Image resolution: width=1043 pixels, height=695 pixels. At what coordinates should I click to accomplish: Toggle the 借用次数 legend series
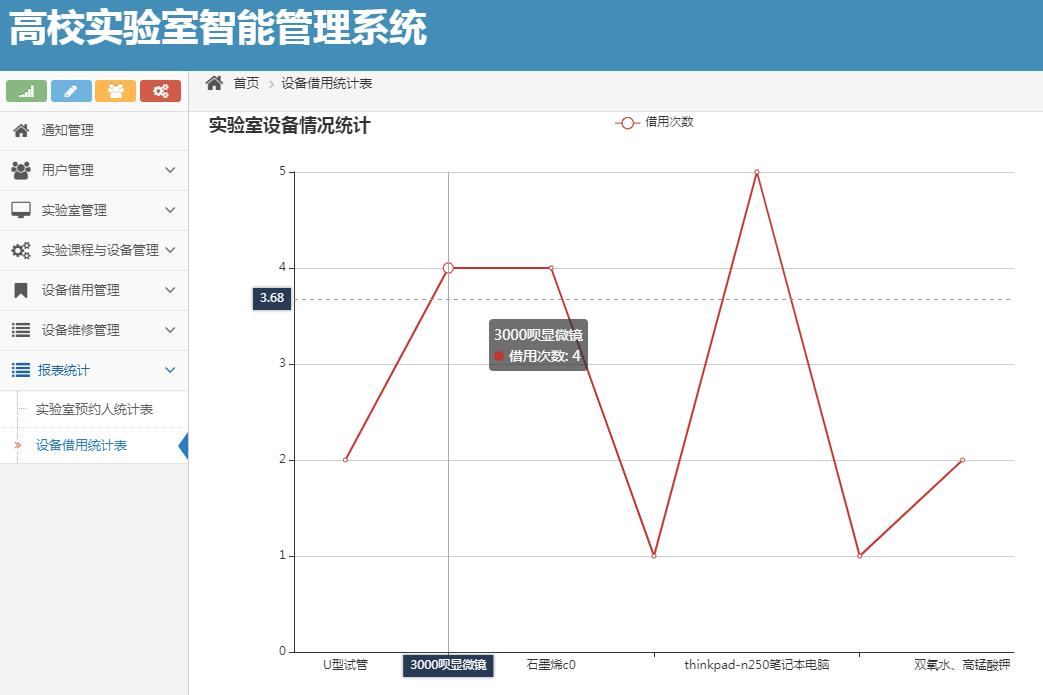click(x=655, y=122)
